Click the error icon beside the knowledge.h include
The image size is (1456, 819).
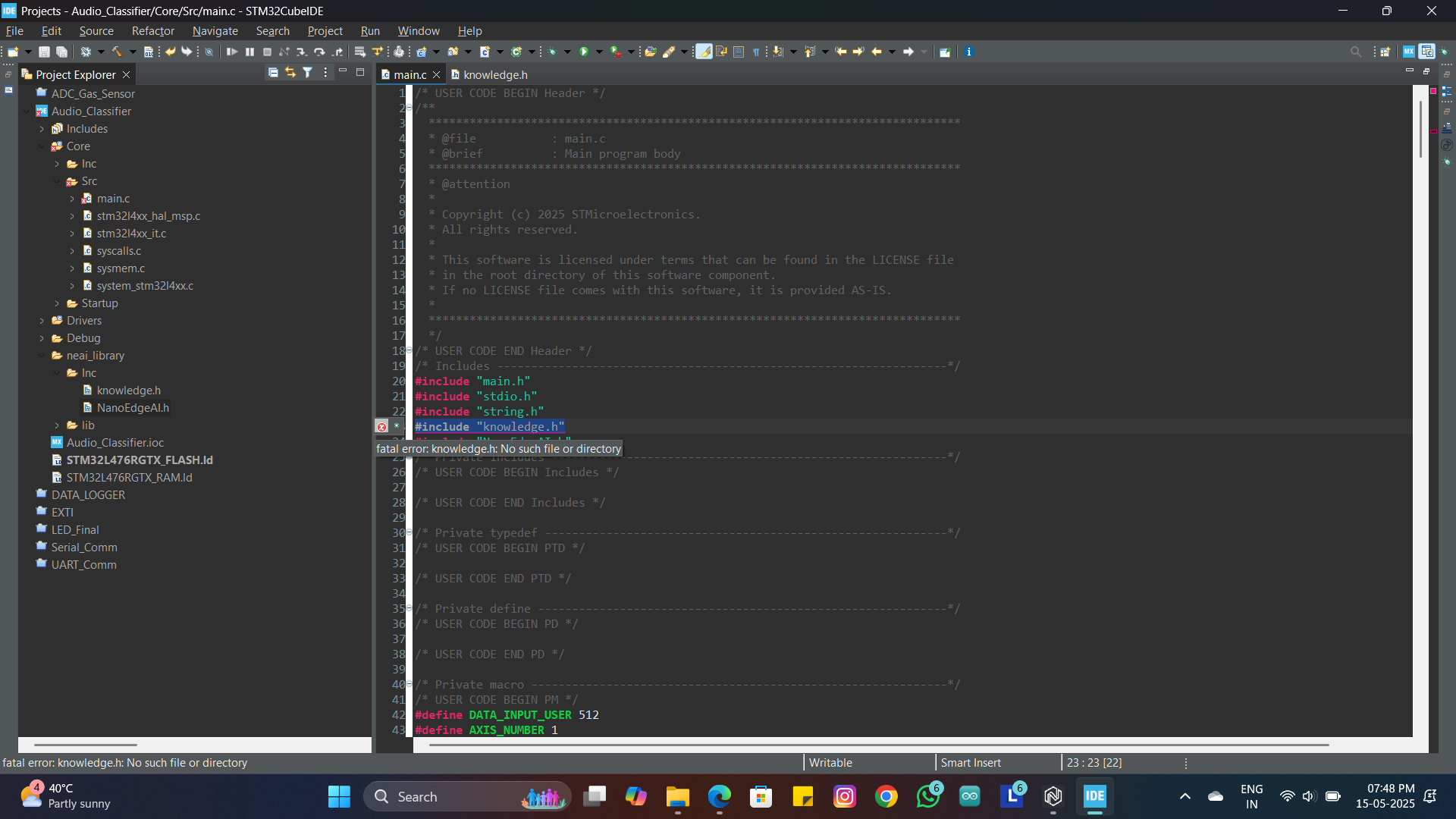pyautogui.click(x=382, y=427)
